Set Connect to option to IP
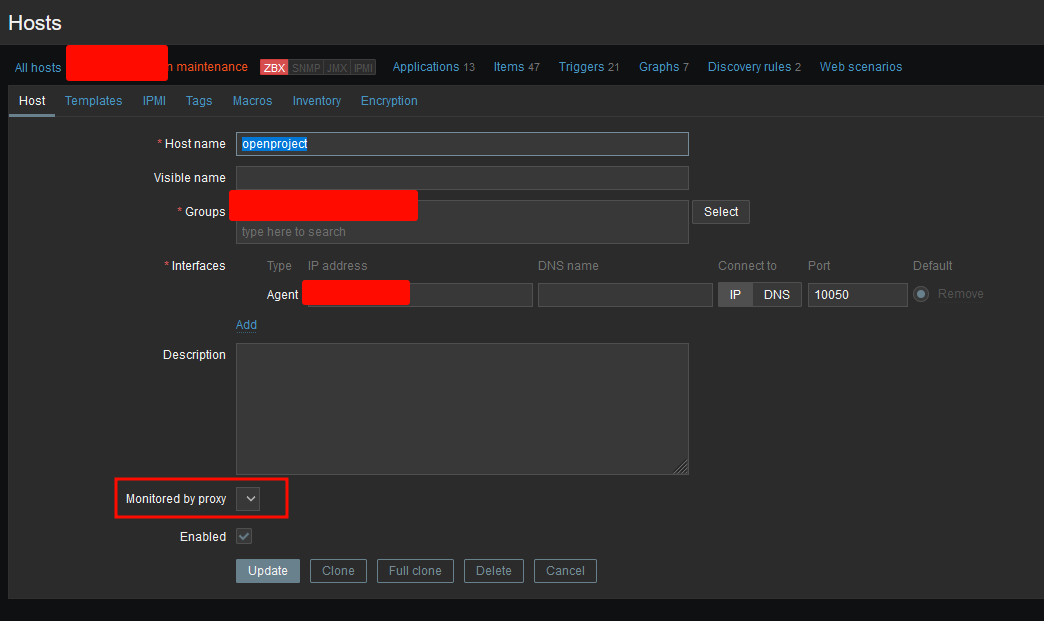The image size is (1044, 621). click(735, 295)
